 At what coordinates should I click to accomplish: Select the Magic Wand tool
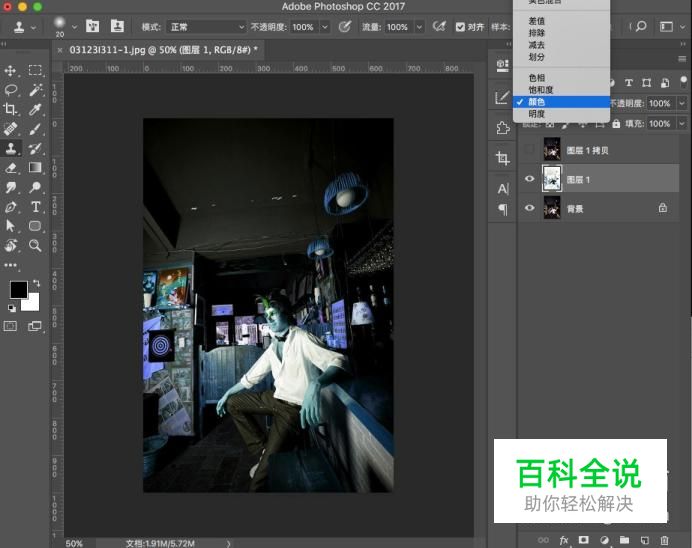(x=35, y=90)
